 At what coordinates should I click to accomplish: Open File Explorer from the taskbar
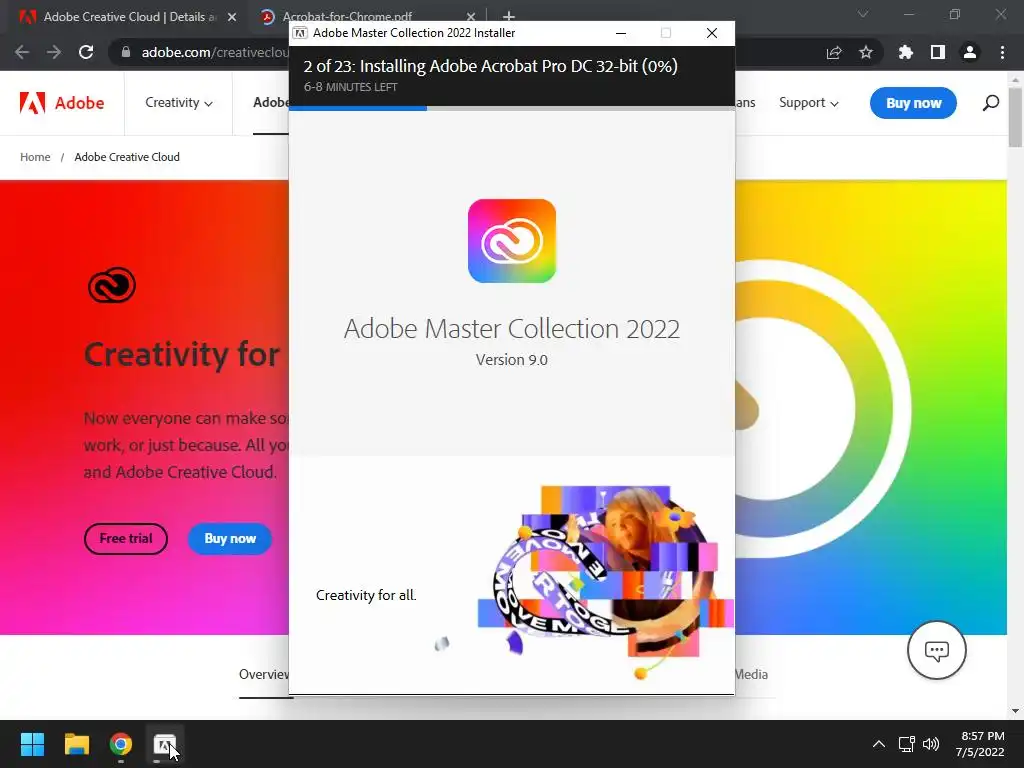(x=76, y=744)
